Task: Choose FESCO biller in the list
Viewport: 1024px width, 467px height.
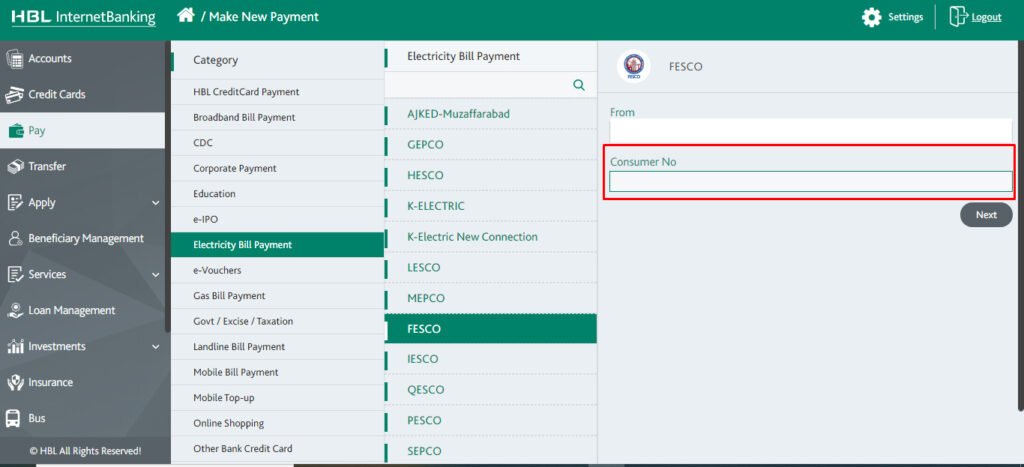Action: pyautogui.click(x=490, y=329)
